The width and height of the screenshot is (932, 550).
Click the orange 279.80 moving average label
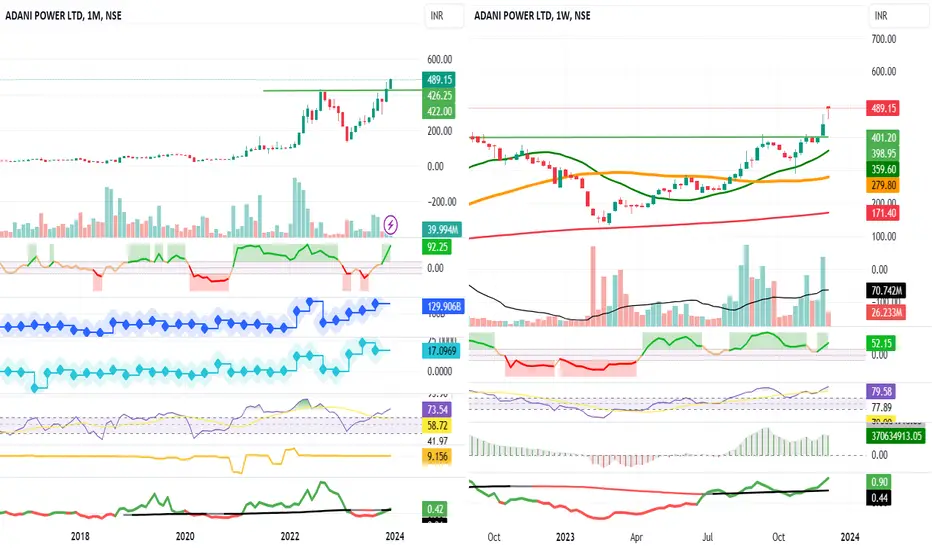click(x=883, y=186)
